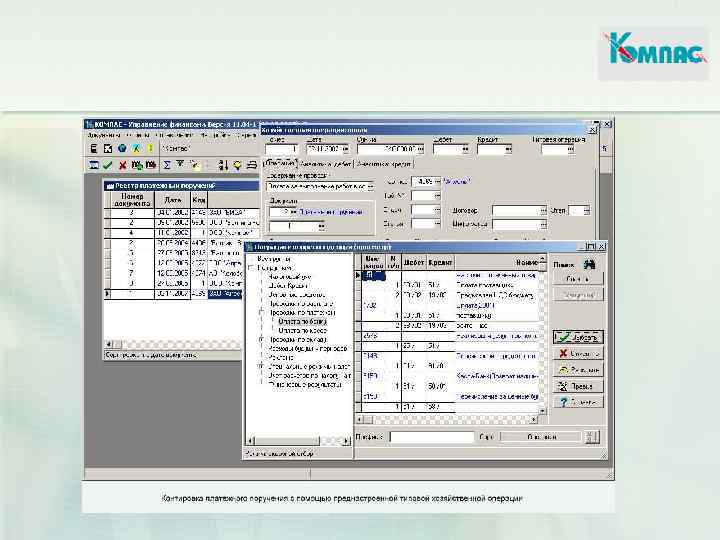Select Оплата по банку in the tree
This screenshot has height=540, width=720.
point(302,322)
